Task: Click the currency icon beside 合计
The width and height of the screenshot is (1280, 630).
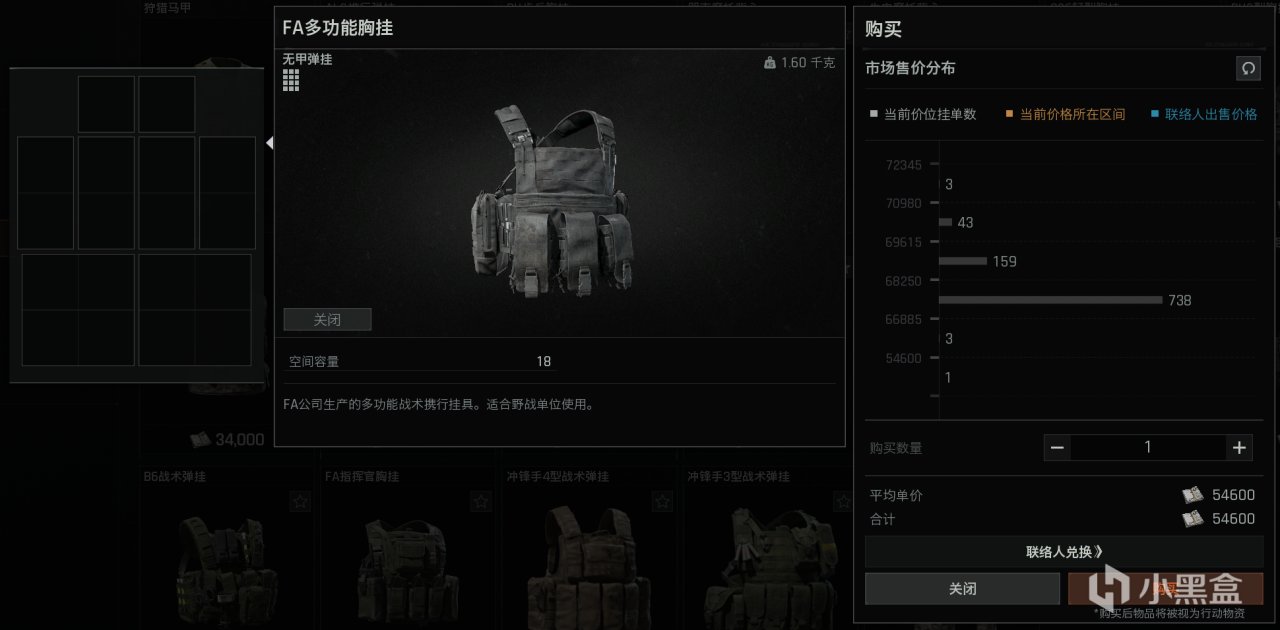Action: coord(1193,519)
